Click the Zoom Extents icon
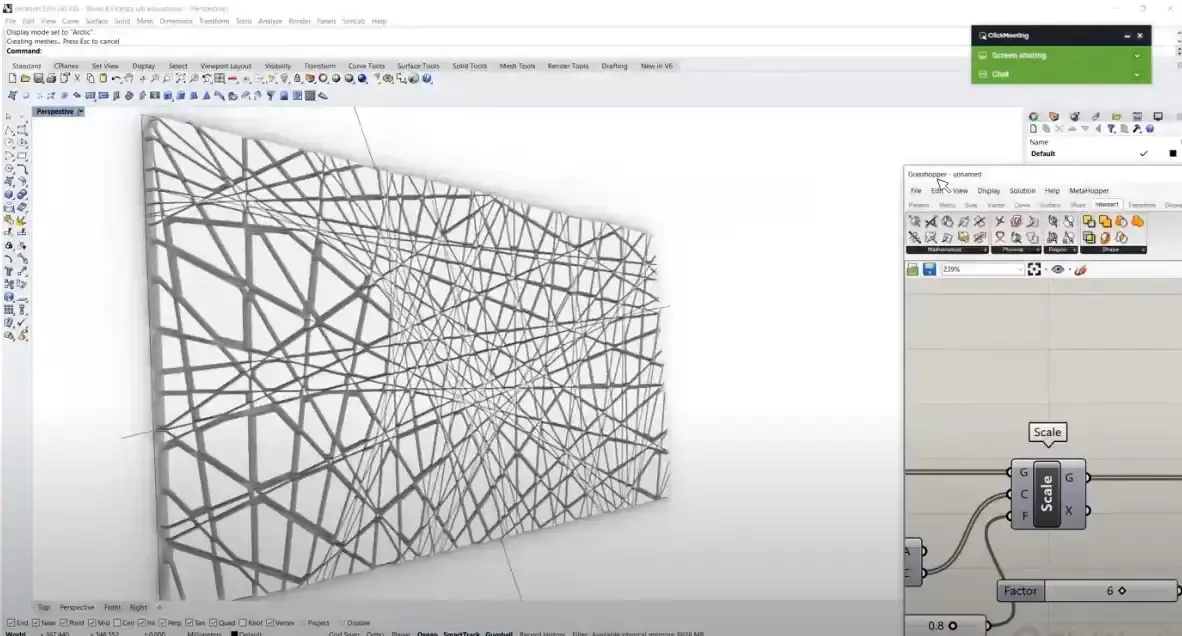The width and height of the screenshot is (1182, 636). tap(181, 78)
